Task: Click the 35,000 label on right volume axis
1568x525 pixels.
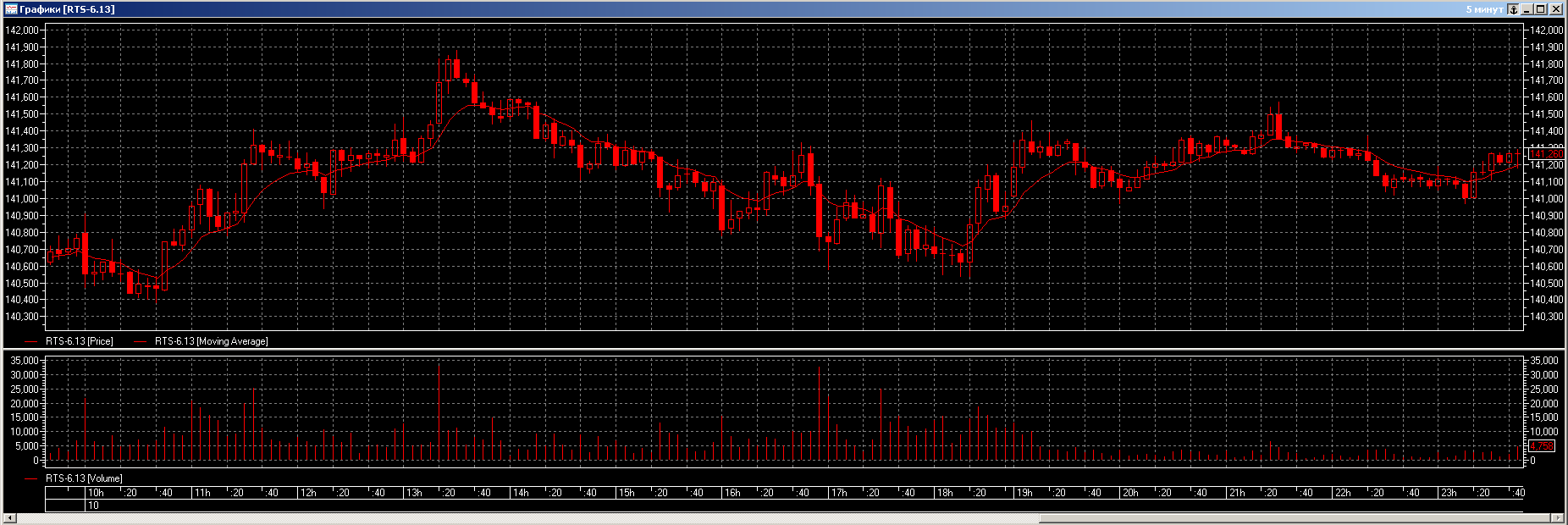Action: [x=1544, y=361]
